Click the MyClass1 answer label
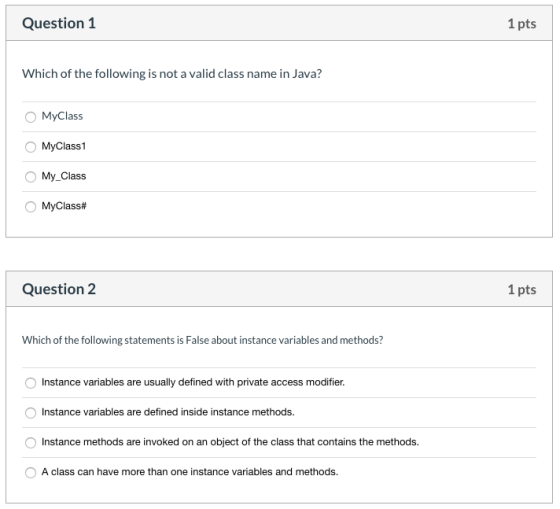 (x=64, y=146)
